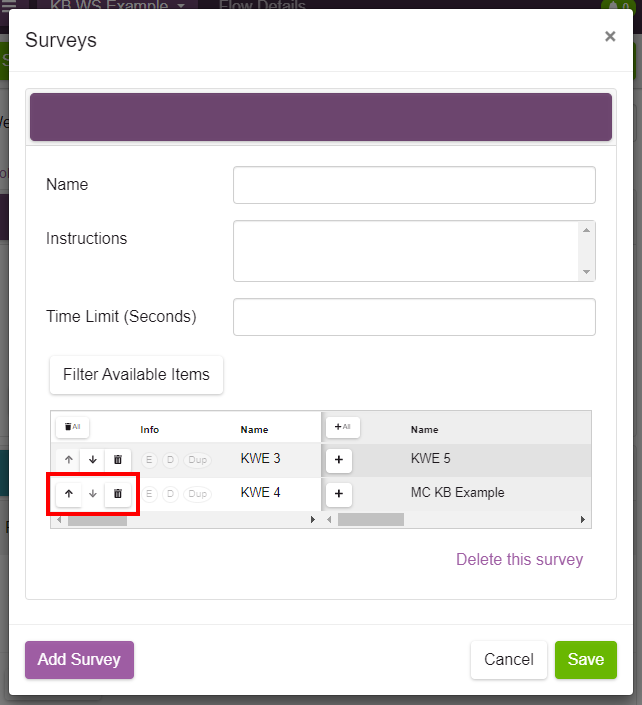Click the Instructions scroll down arrow

(x=586, y=272)
